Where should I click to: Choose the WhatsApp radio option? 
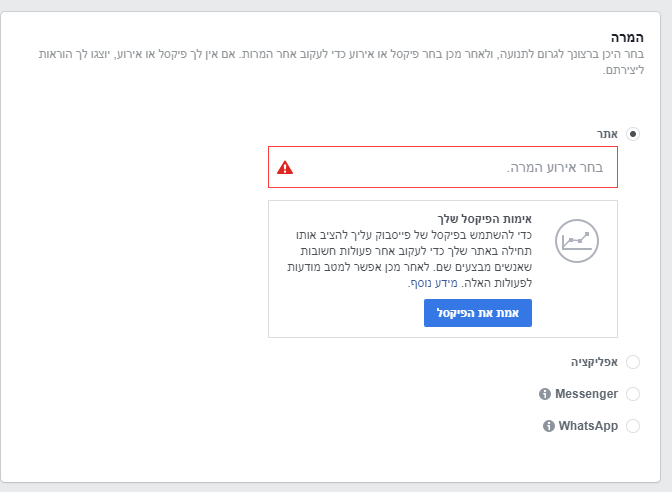[x=633, y=426]
